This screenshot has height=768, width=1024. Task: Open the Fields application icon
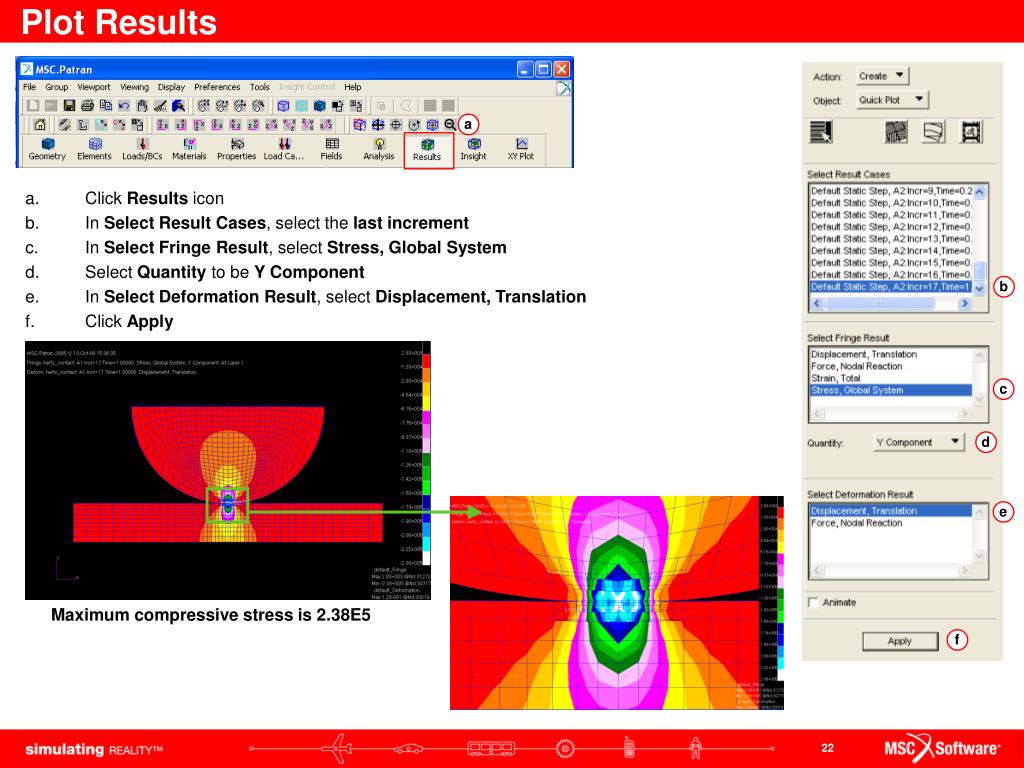pyautogui.click(x=331, y=150)
